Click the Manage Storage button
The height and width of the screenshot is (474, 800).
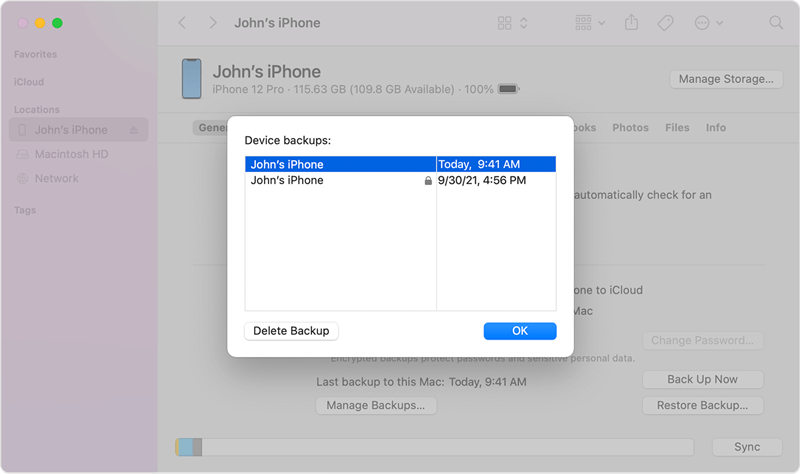[725, 79]
